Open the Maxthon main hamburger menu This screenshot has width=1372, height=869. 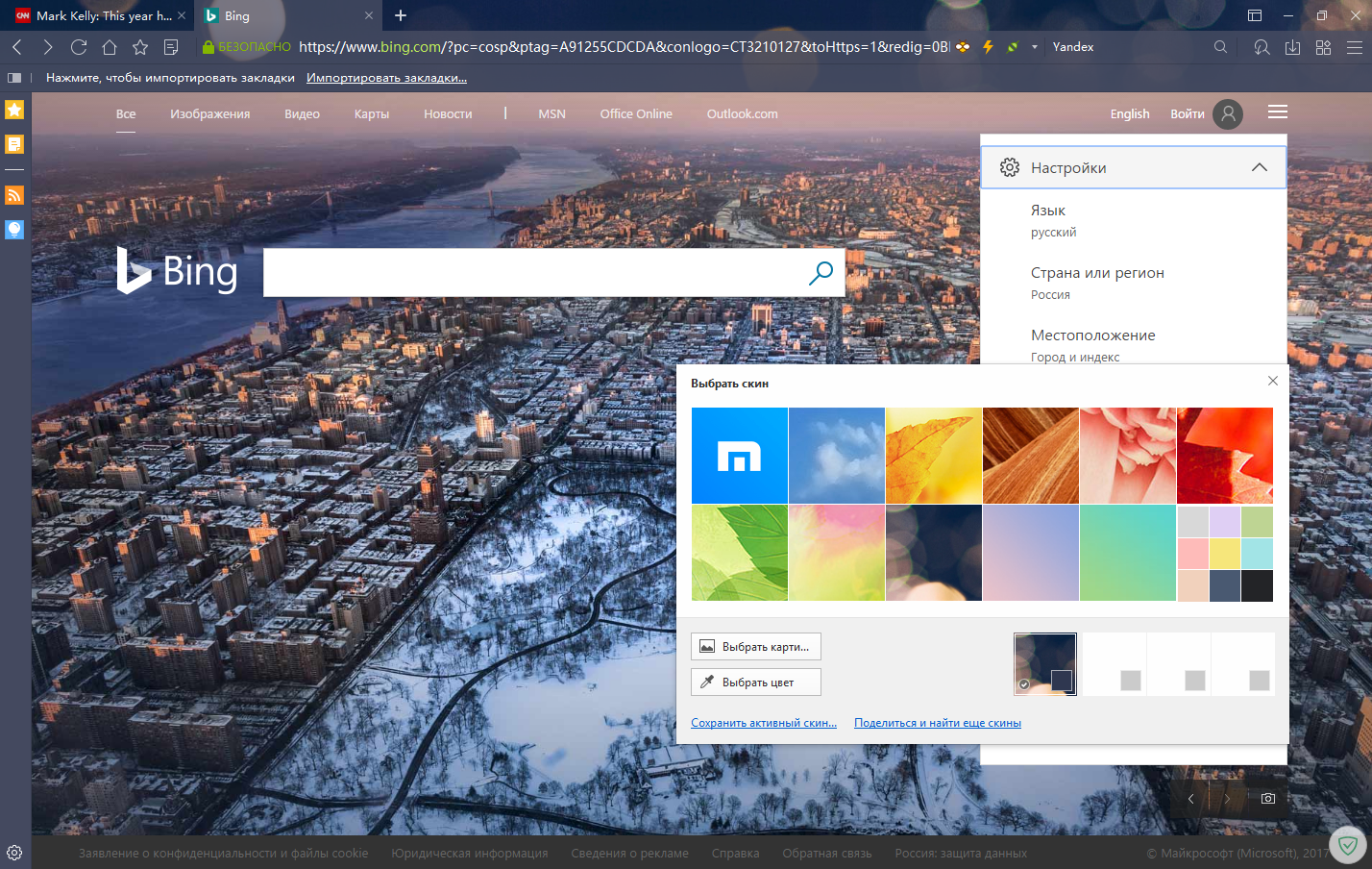coord(1354,47)
